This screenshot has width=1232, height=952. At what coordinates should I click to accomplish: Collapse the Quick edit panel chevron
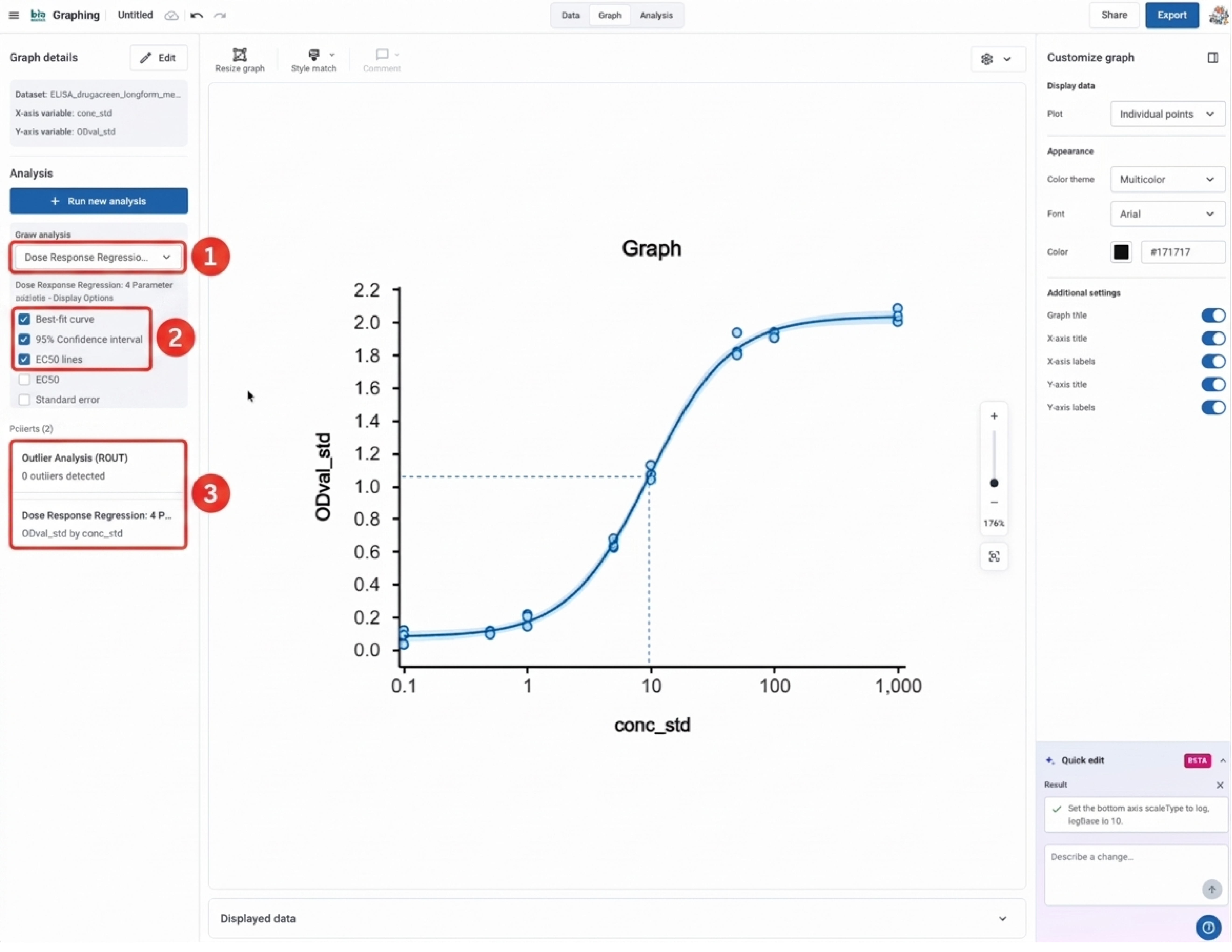1223,761
